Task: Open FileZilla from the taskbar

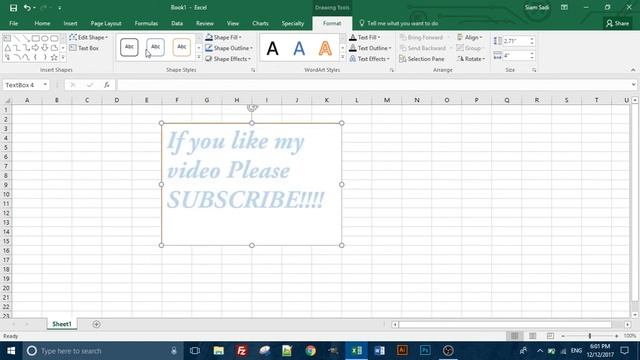Action: click(x=241, y=351)
